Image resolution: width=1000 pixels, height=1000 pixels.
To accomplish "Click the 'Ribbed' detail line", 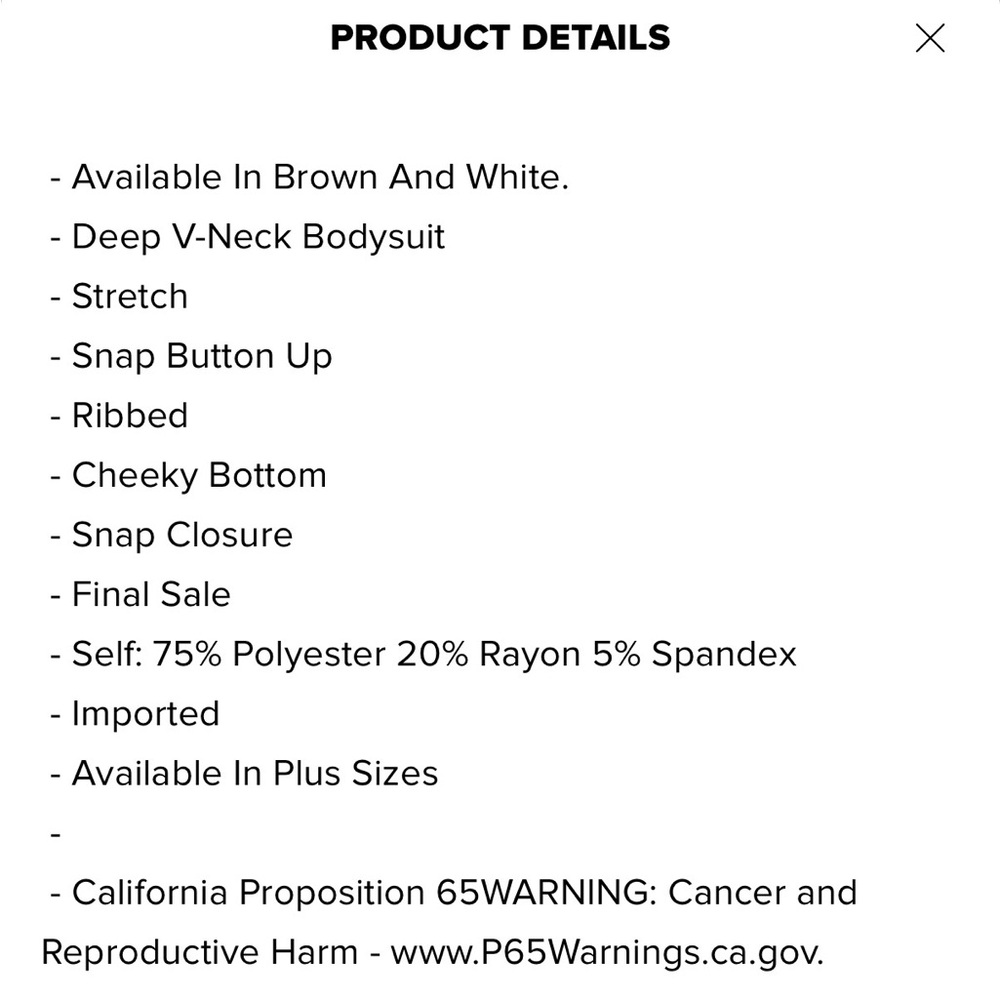I will point(119,415).
